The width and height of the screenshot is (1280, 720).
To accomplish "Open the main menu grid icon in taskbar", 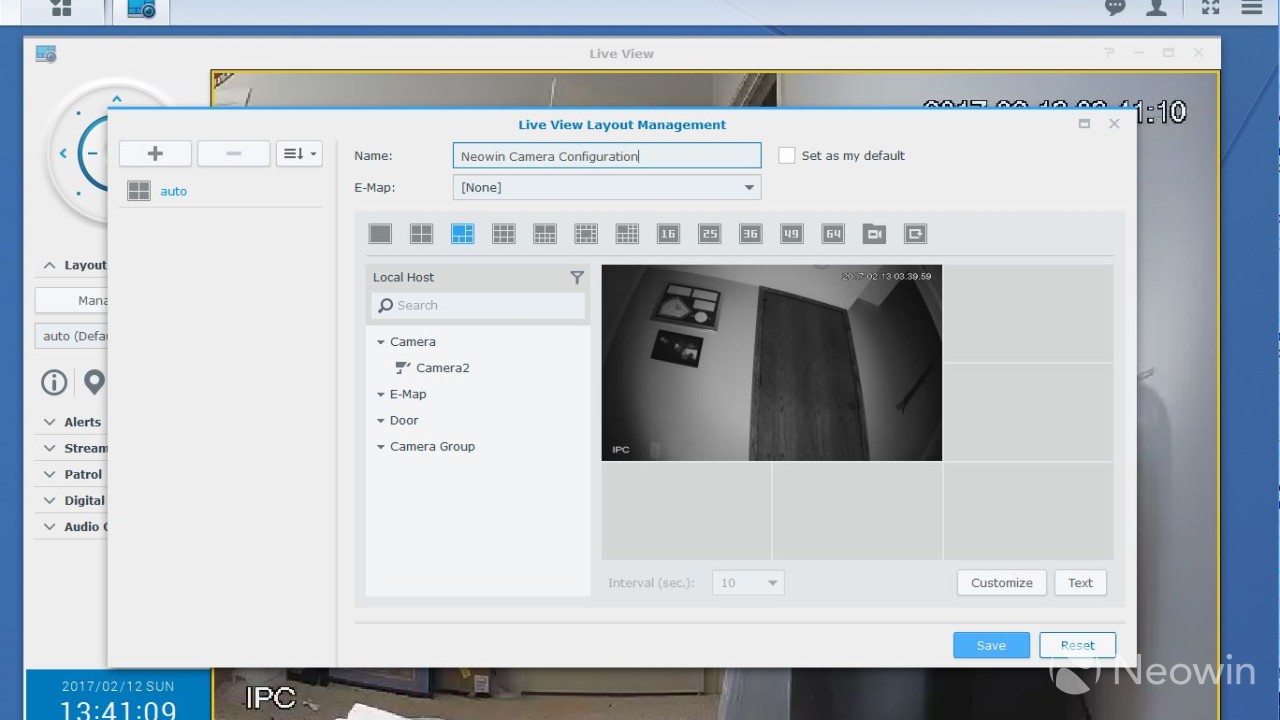I will [61, 9].
